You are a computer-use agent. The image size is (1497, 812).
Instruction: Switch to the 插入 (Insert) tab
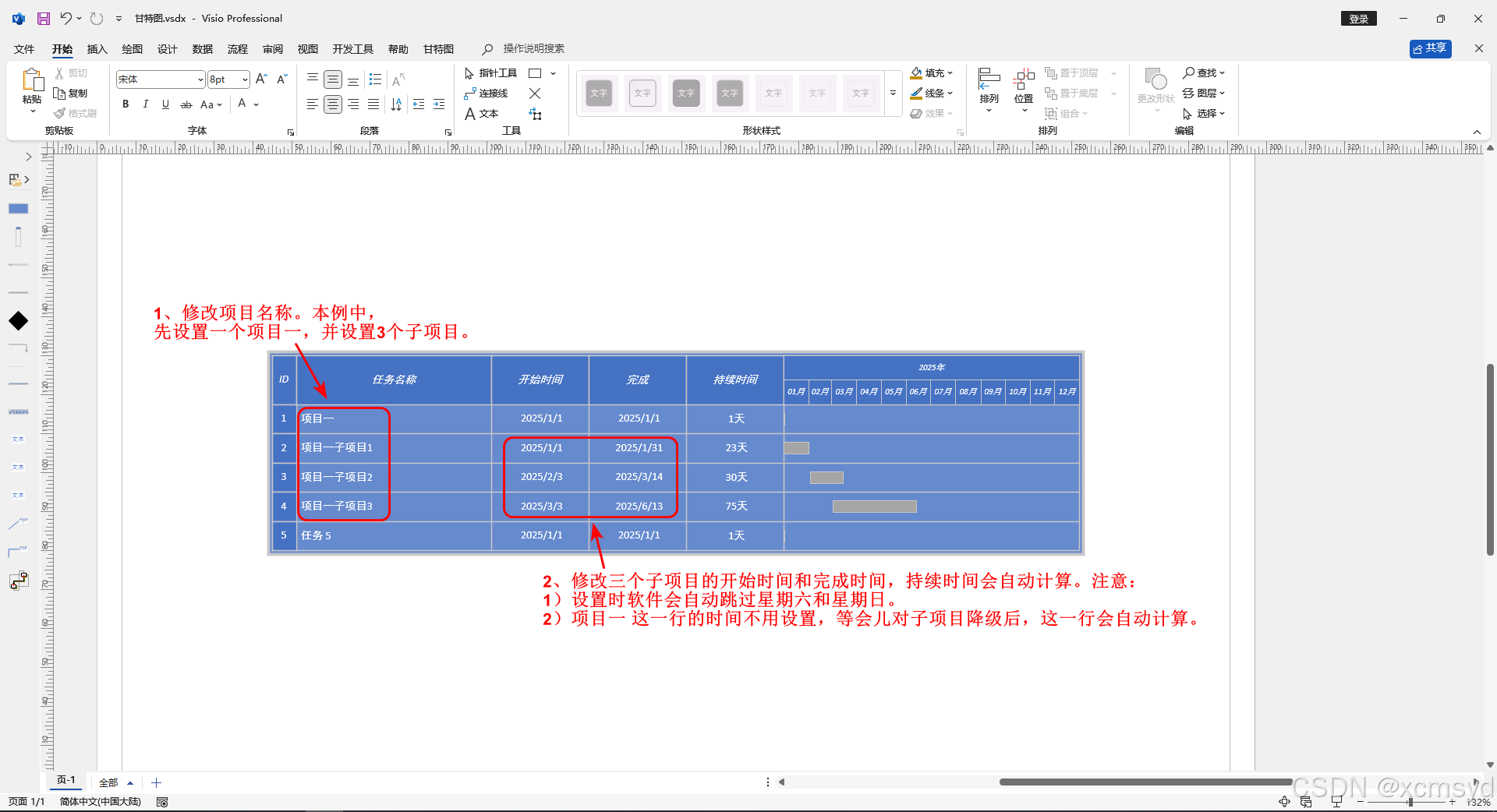coord(97,49)
